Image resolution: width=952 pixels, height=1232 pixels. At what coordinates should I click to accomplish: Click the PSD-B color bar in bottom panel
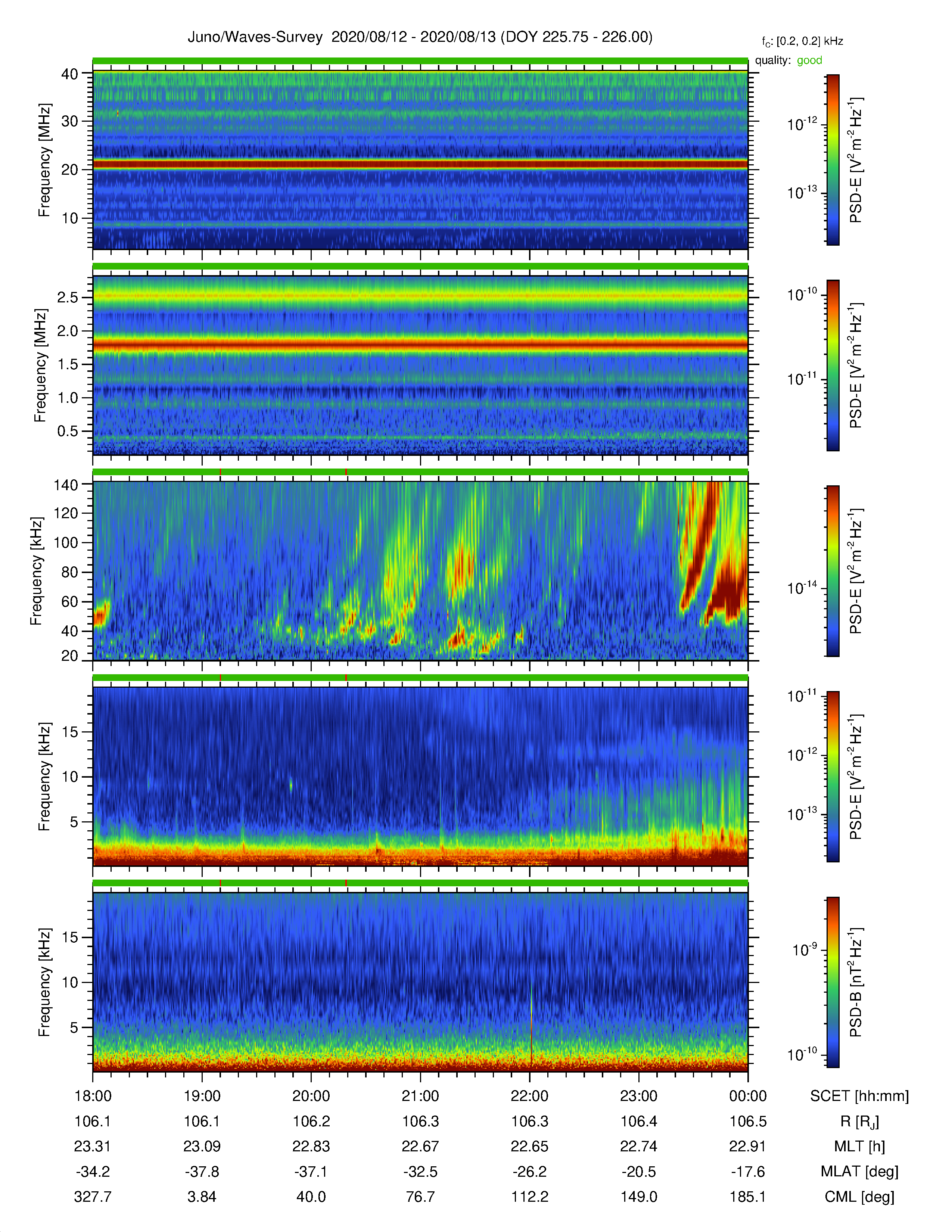pos(833,982)
